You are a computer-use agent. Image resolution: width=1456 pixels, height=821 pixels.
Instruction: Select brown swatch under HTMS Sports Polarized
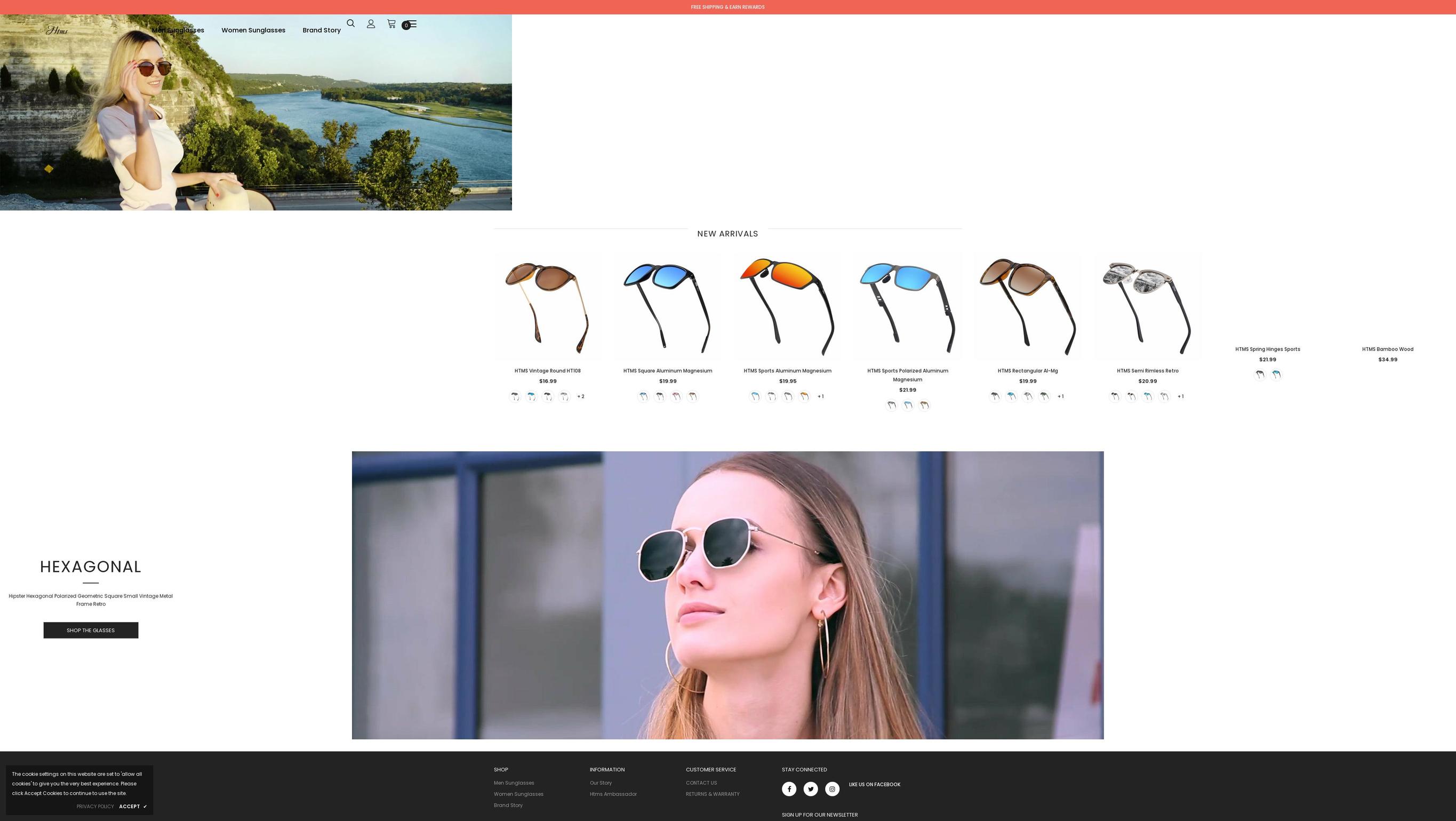pyautogui.click(x=924, y=405)
